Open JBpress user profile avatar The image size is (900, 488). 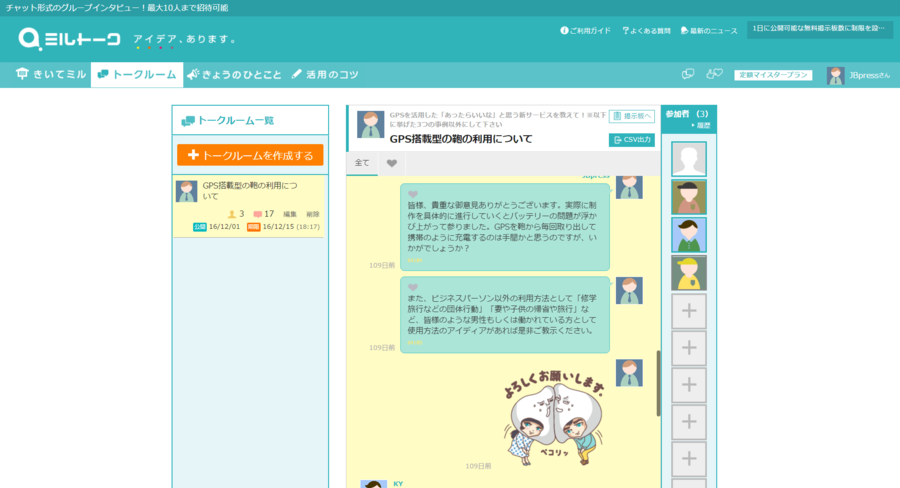click(x=835, y=75)
